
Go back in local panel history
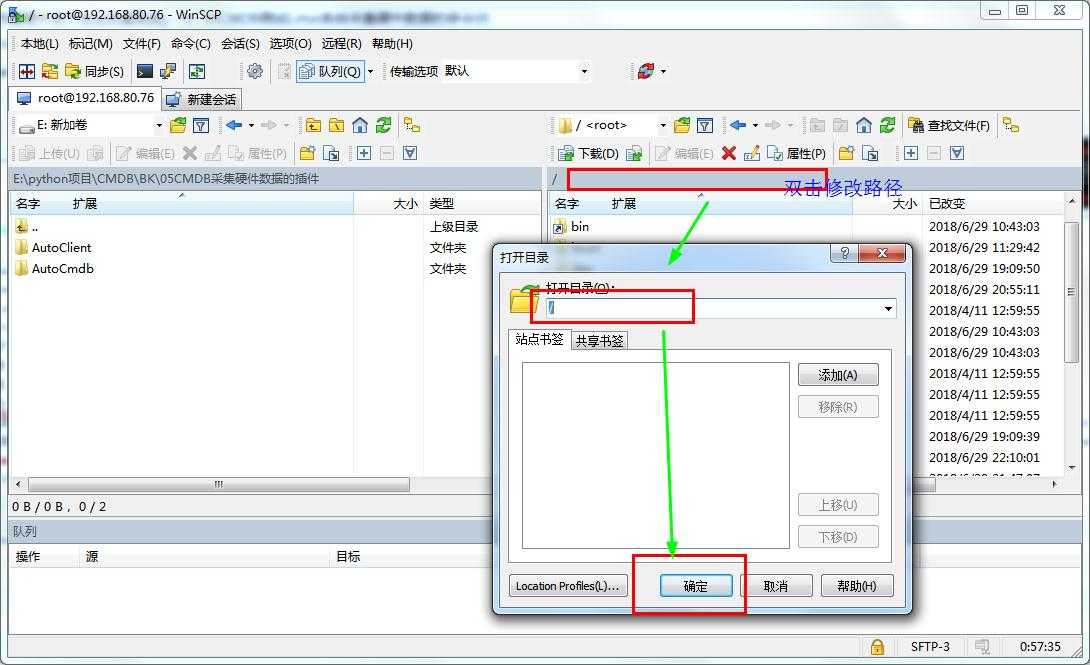pos(234,125)
